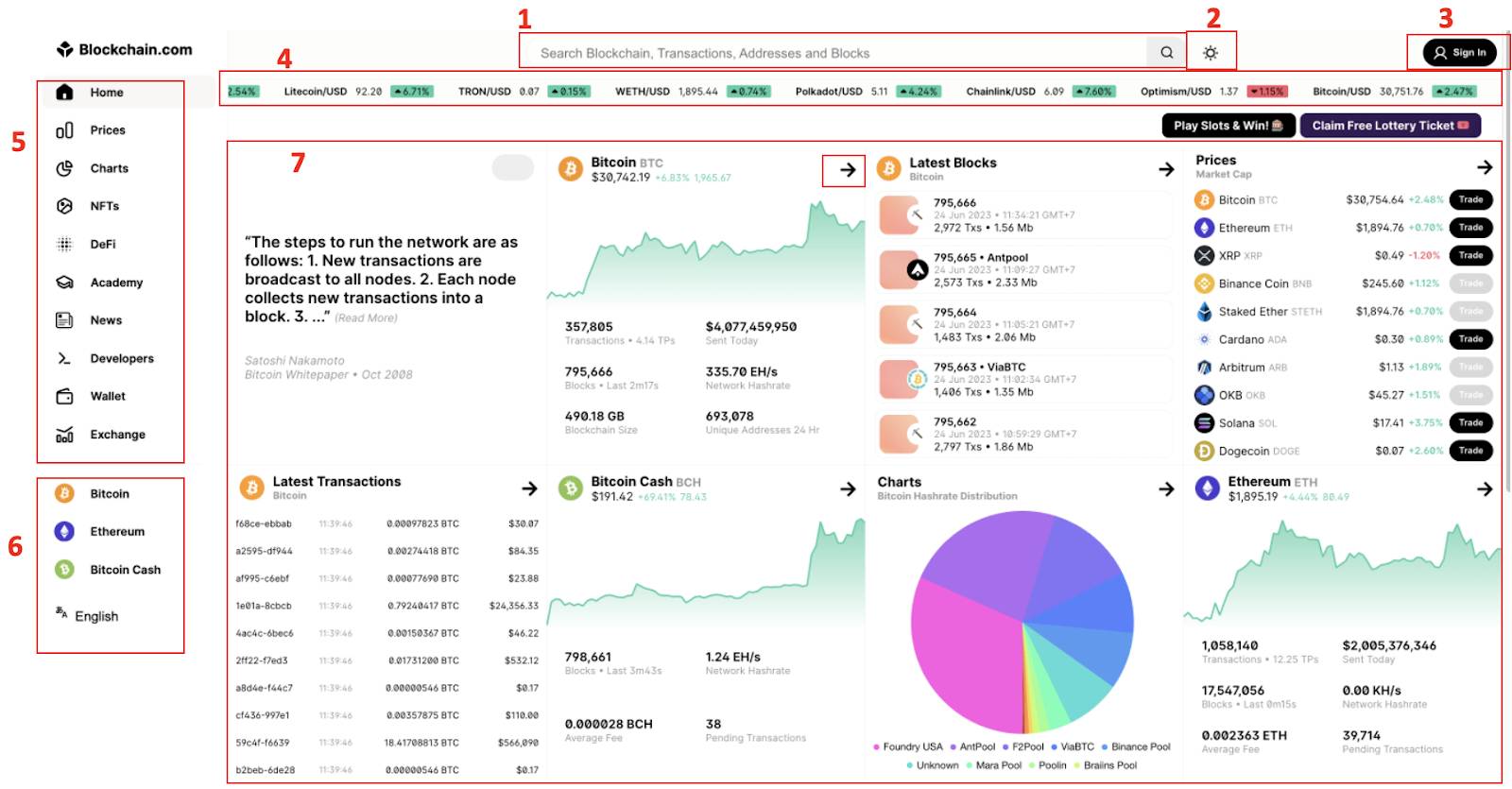The height and width of the screenshot is (789, 1512).
Task: Open Prices Market Cap arrow
Action: (1485, 167)
